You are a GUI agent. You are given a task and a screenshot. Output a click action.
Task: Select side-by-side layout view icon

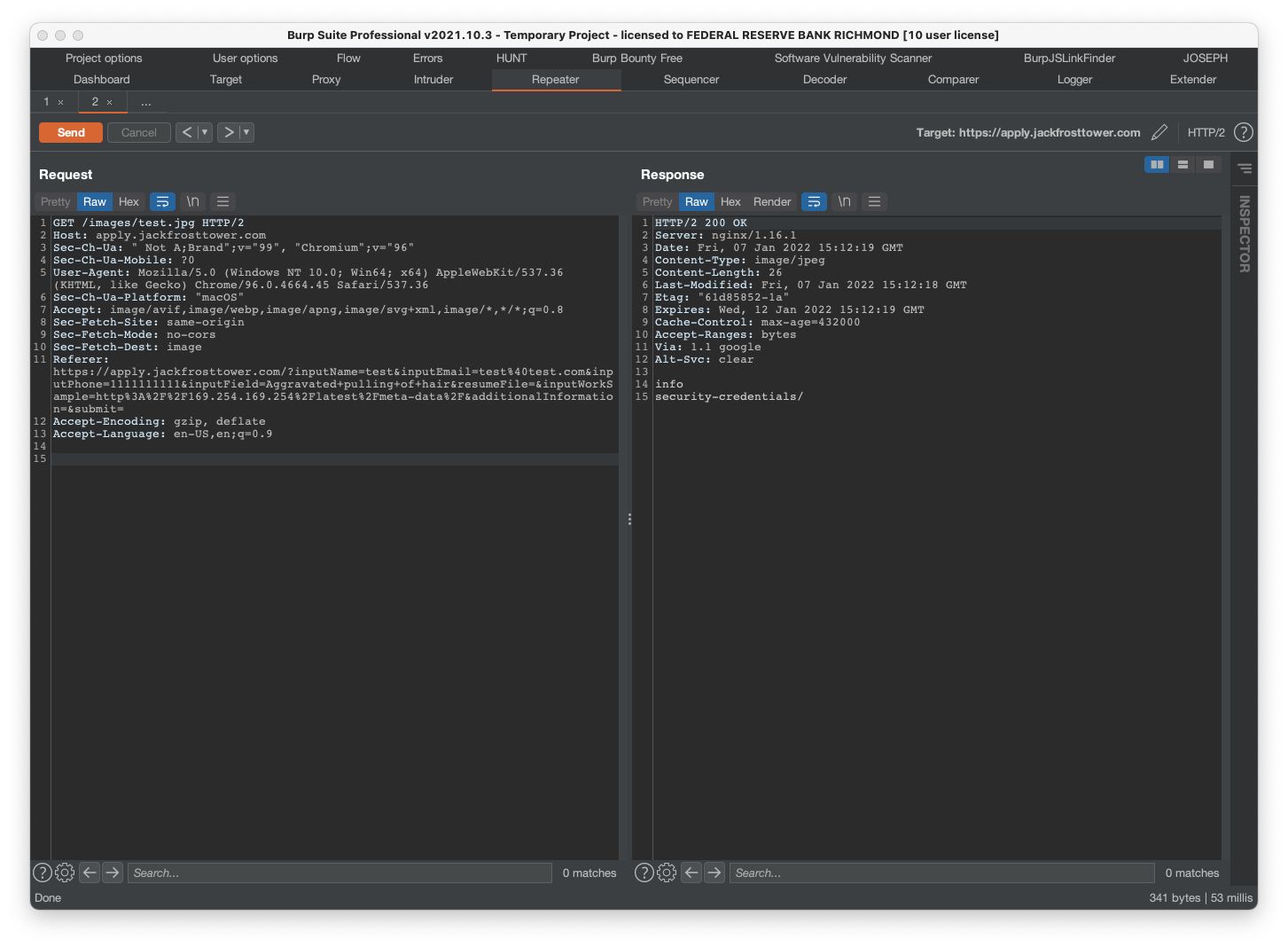pos(1157,165)
